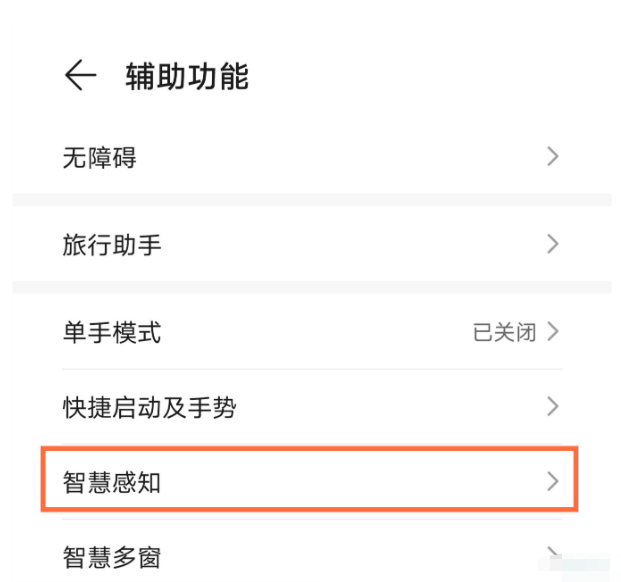
Task: Tap the chevron beside 智慧多窗
Action: [553, 553]
